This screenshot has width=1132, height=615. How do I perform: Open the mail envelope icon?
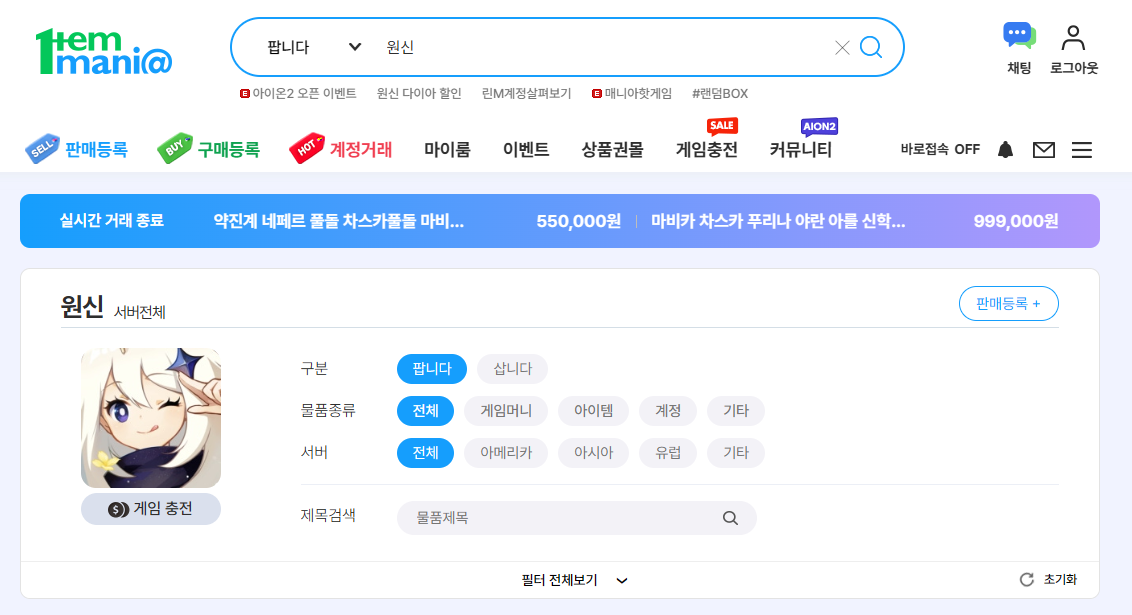point(1044,150)
